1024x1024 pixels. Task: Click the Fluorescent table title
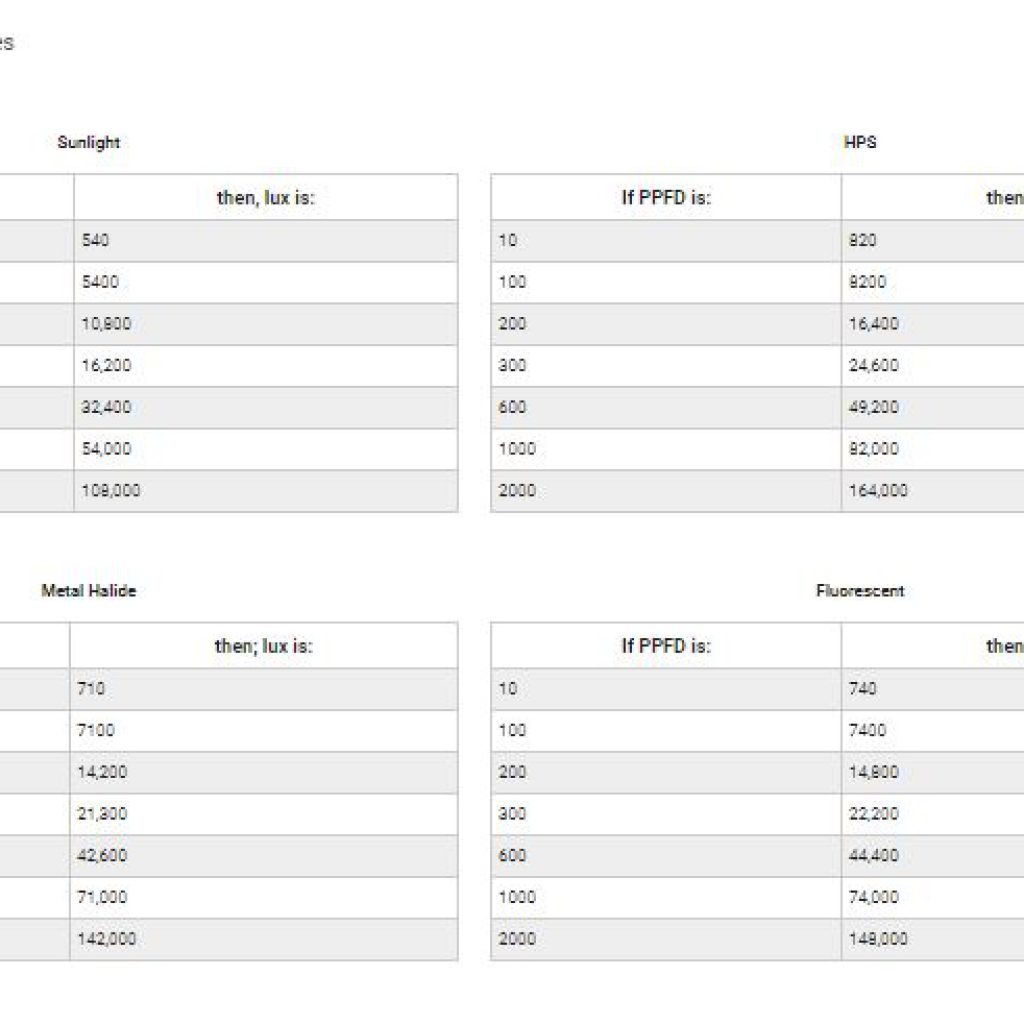point(860,591)
